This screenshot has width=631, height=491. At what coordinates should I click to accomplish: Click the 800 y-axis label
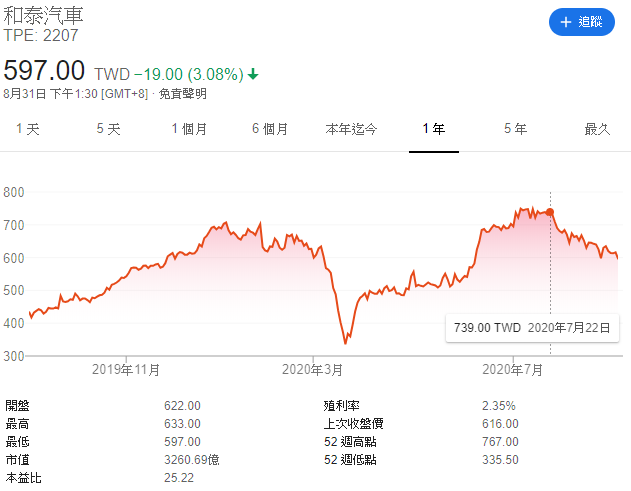[14, 192]
